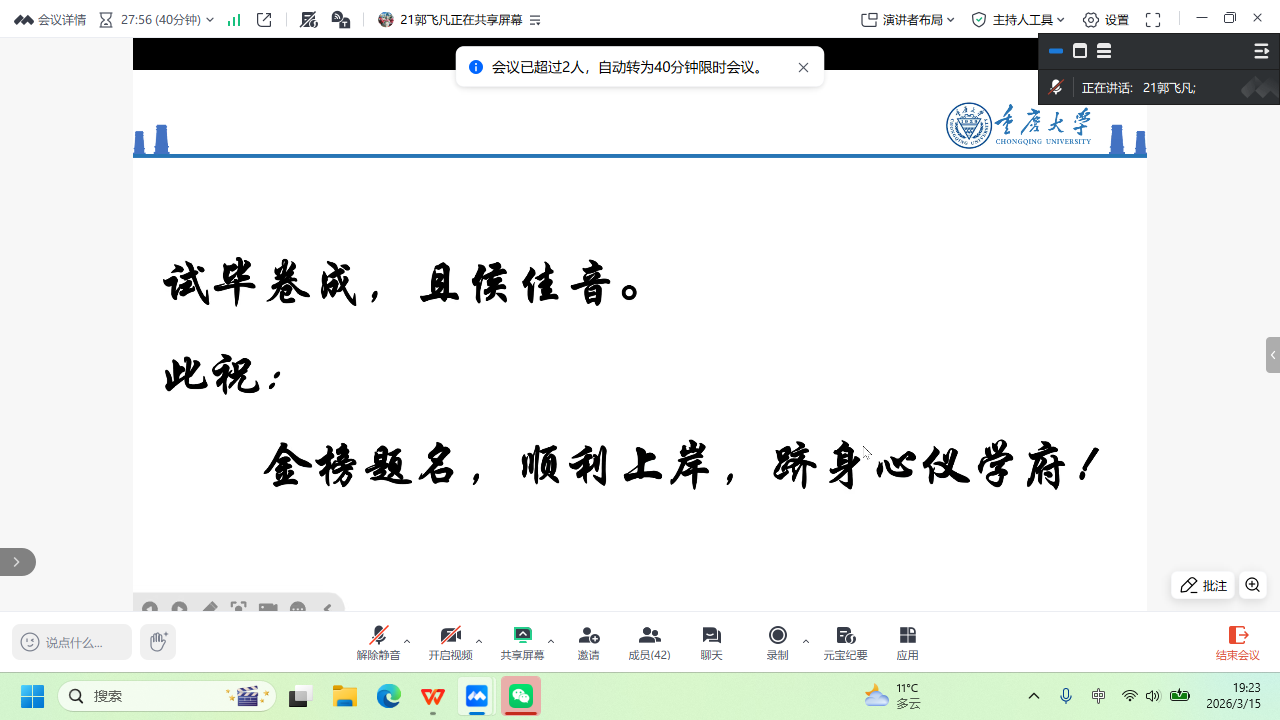
Task: Click the raise hand reaction icon
Action: click(157, 641)
